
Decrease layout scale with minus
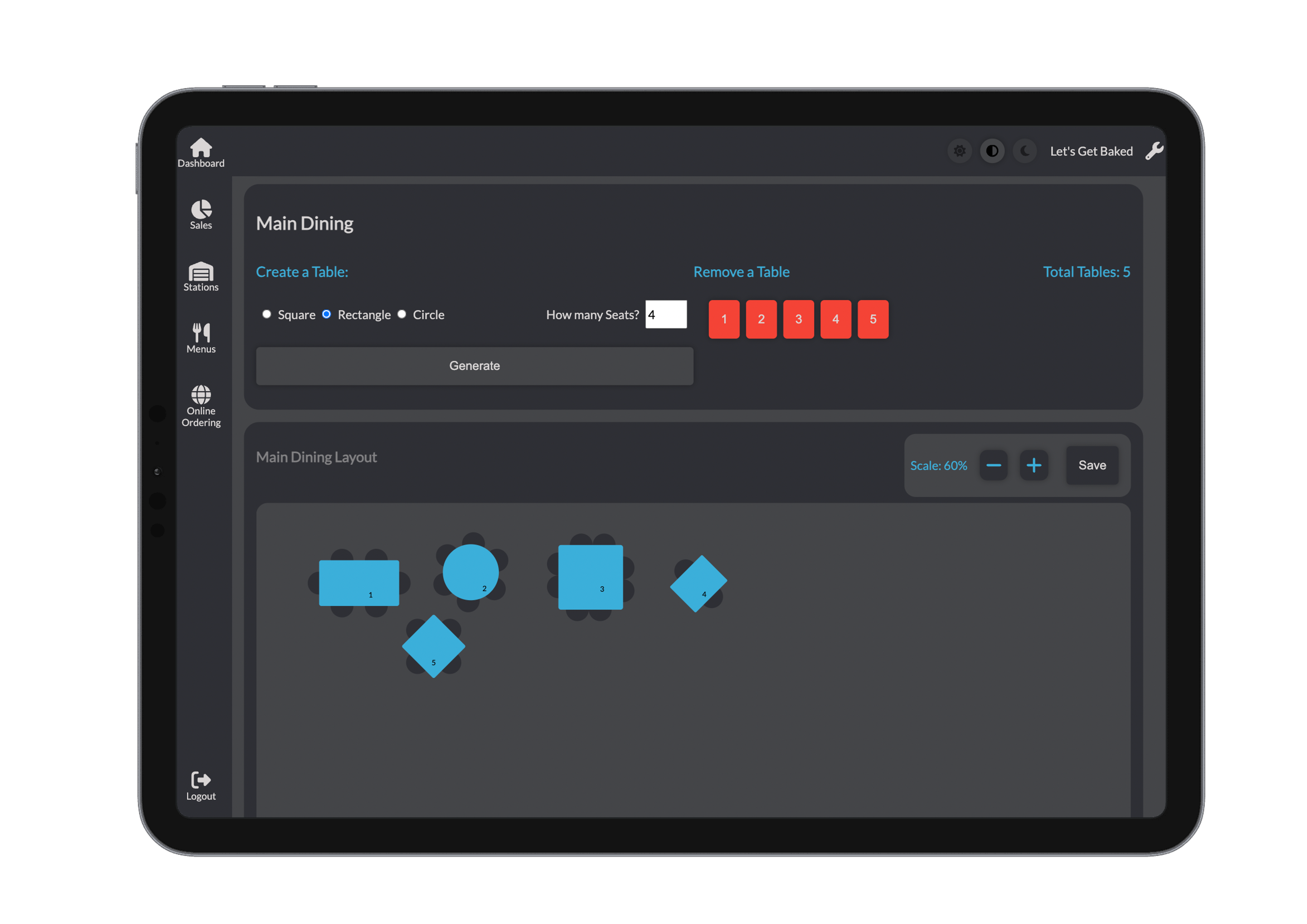click(993, 465)
